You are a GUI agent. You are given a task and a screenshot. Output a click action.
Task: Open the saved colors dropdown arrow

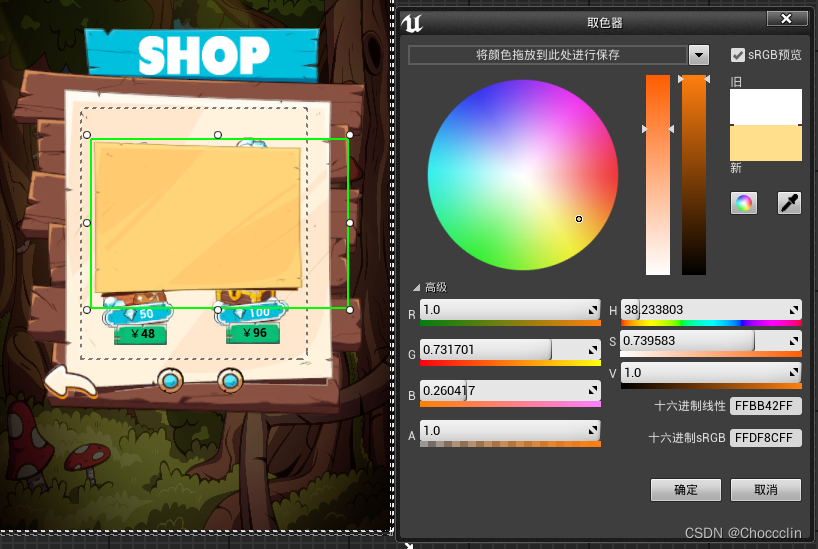tap(699, 55)
